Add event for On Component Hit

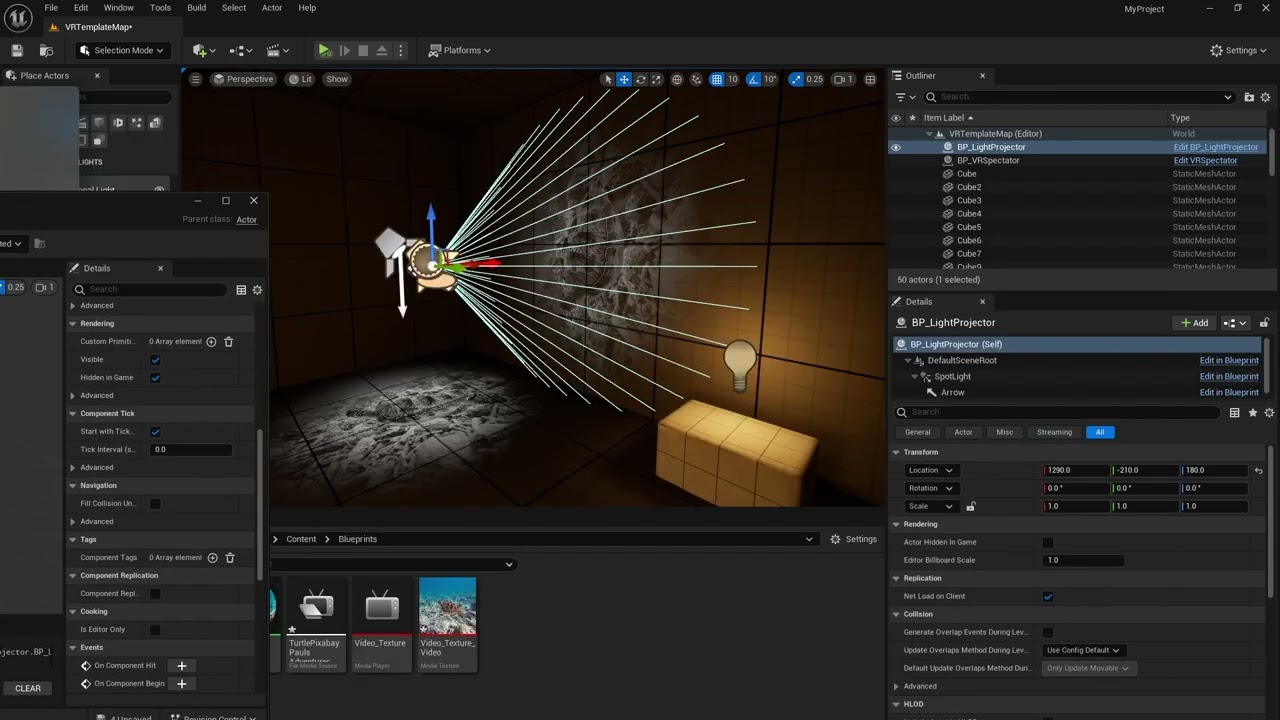(182, 666)
